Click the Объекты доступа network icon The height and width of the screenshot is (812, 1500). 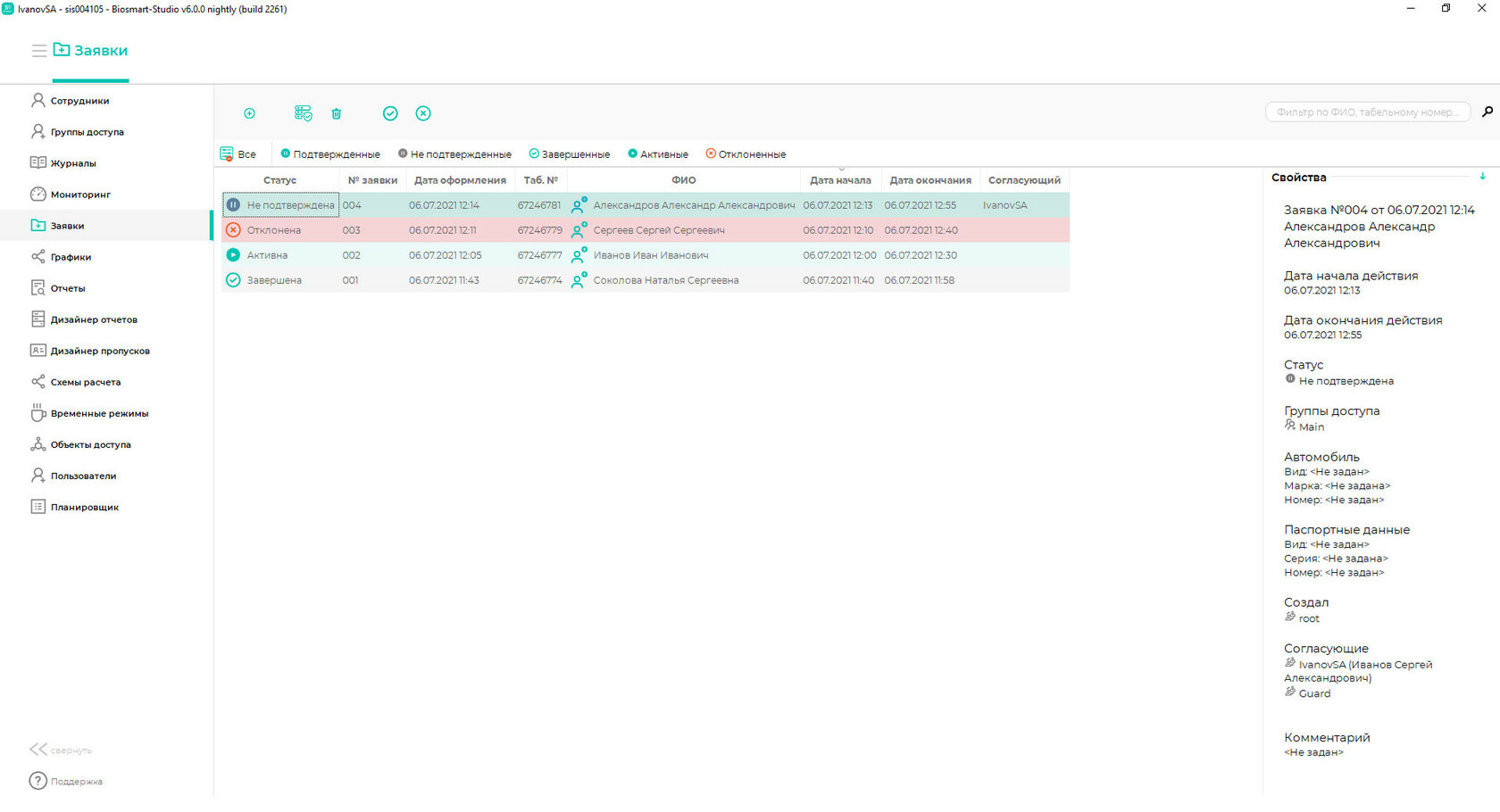point(38,443)
